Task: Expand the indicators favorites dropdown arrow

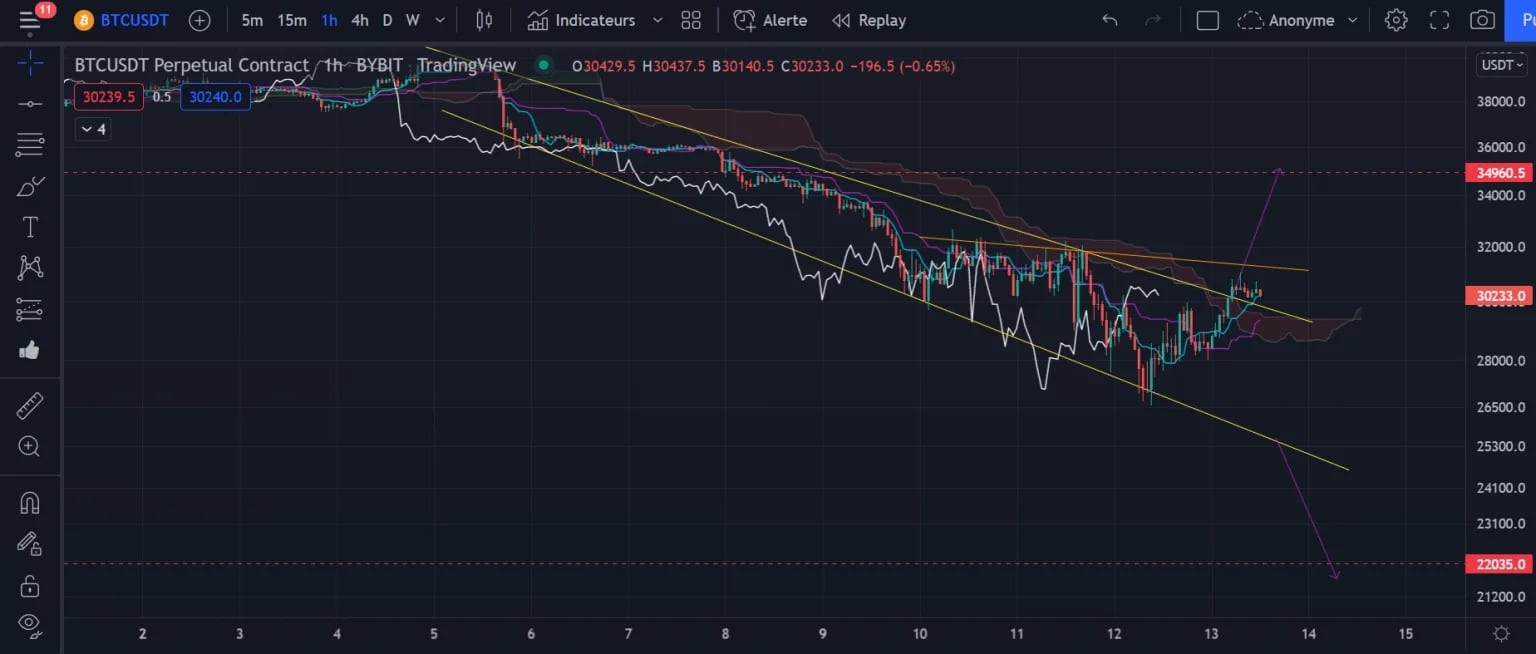Action: pos(657,20)
